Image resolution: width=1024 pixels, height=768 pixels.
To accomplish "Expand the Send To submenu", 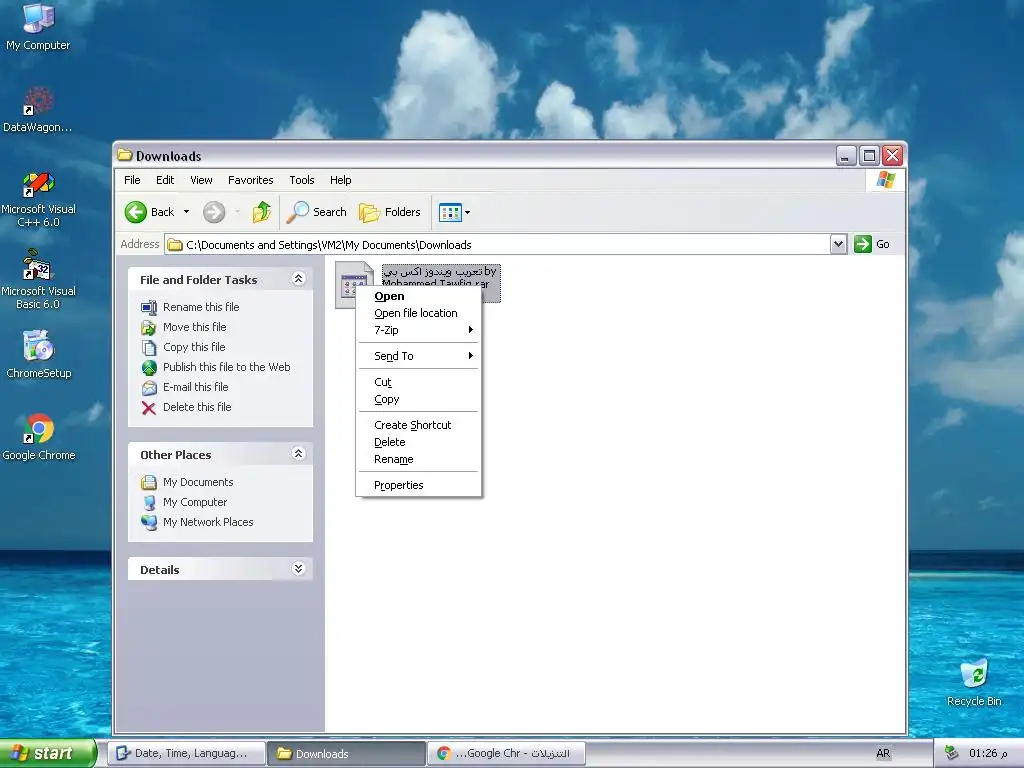I will click(418, 356).
